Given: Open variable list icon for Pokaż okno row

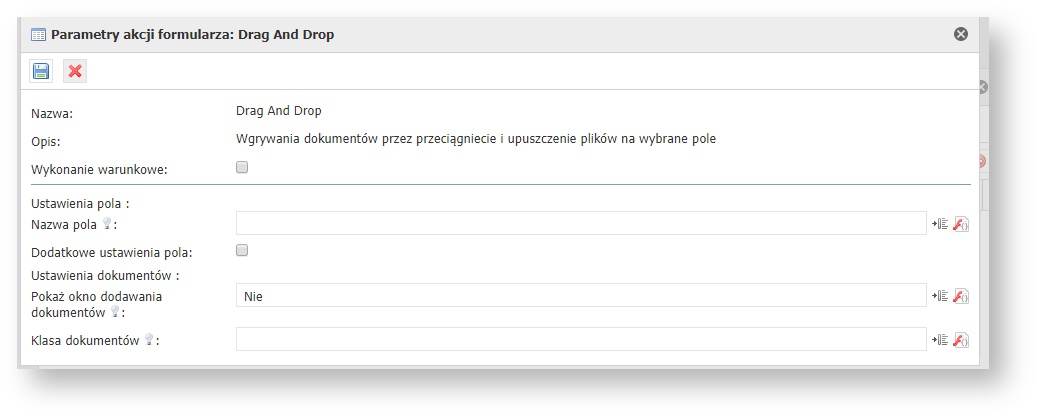Looking at the screenshot, I should point(940,296).
